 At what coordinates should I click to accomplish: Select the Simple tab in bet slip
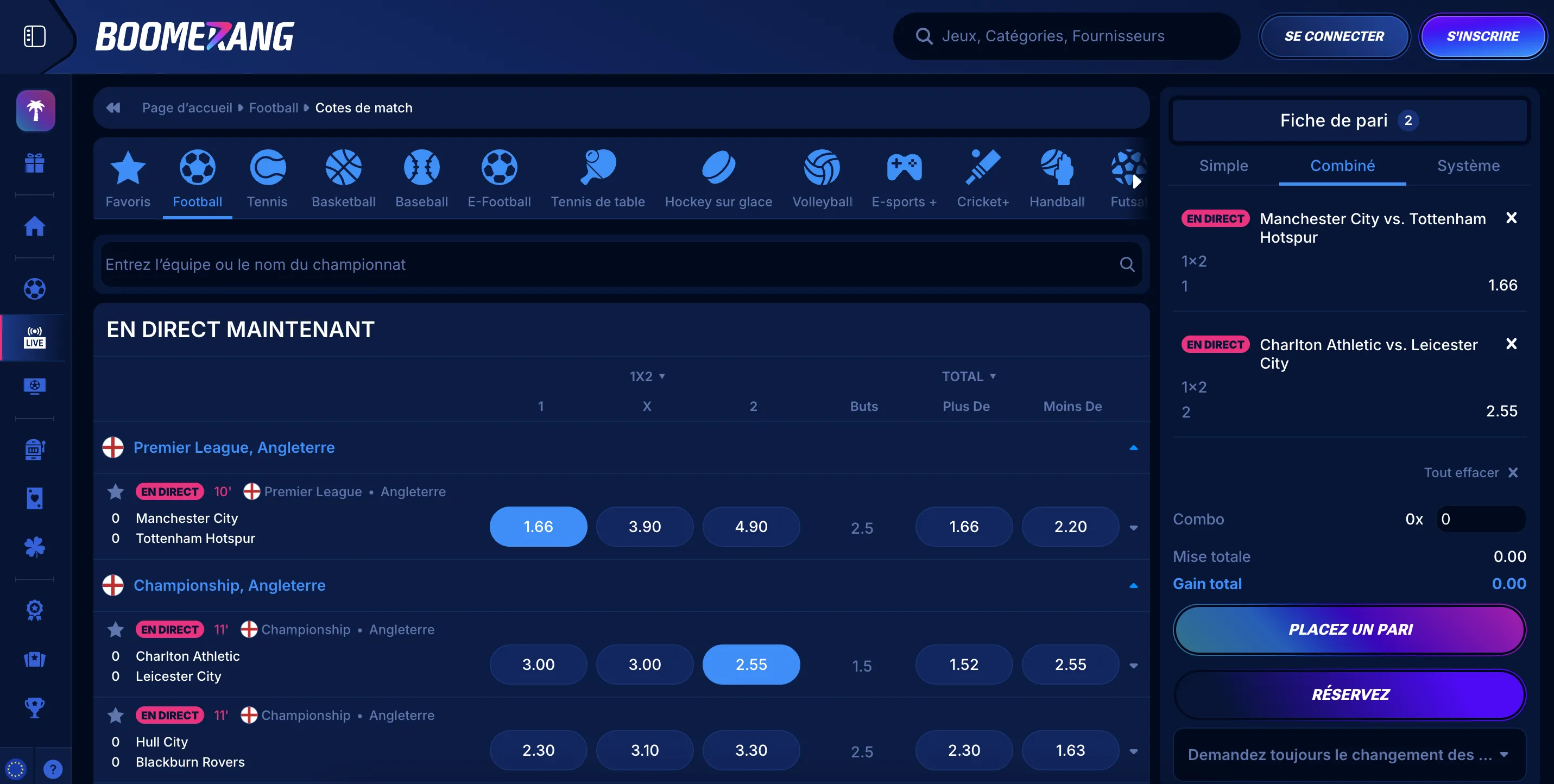[1224, 165]
